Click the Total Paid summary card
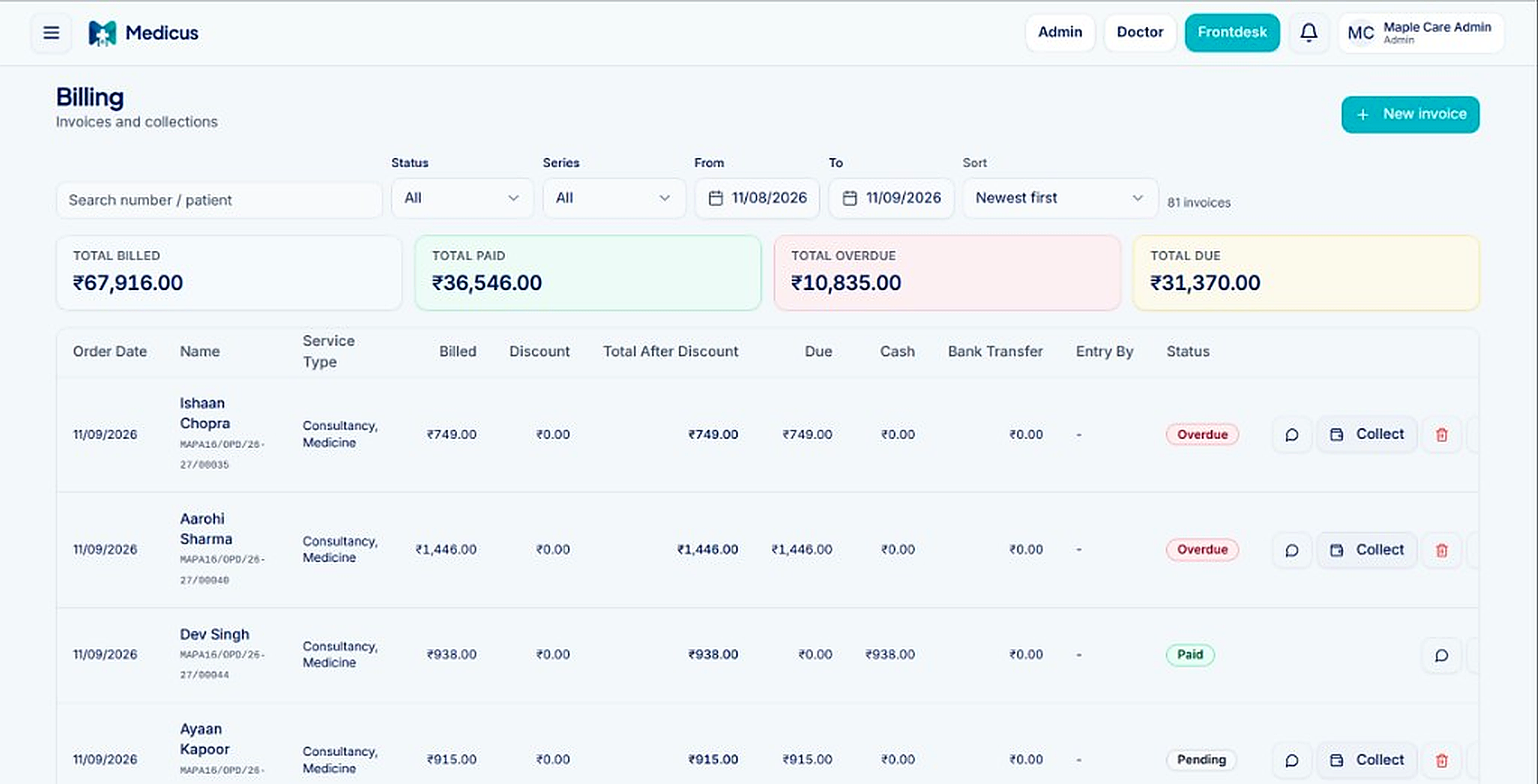This screenshot has width=1538, height=784. (588, 273)
